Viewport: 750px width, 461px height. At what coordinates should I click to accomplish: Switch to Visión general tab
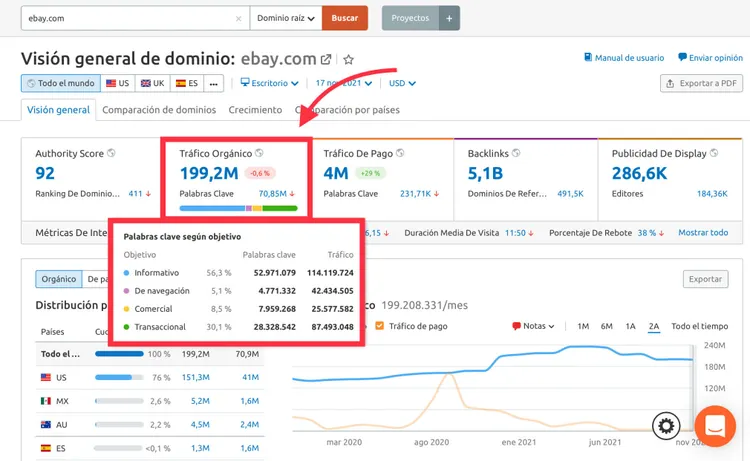click(x=58, y=110)
